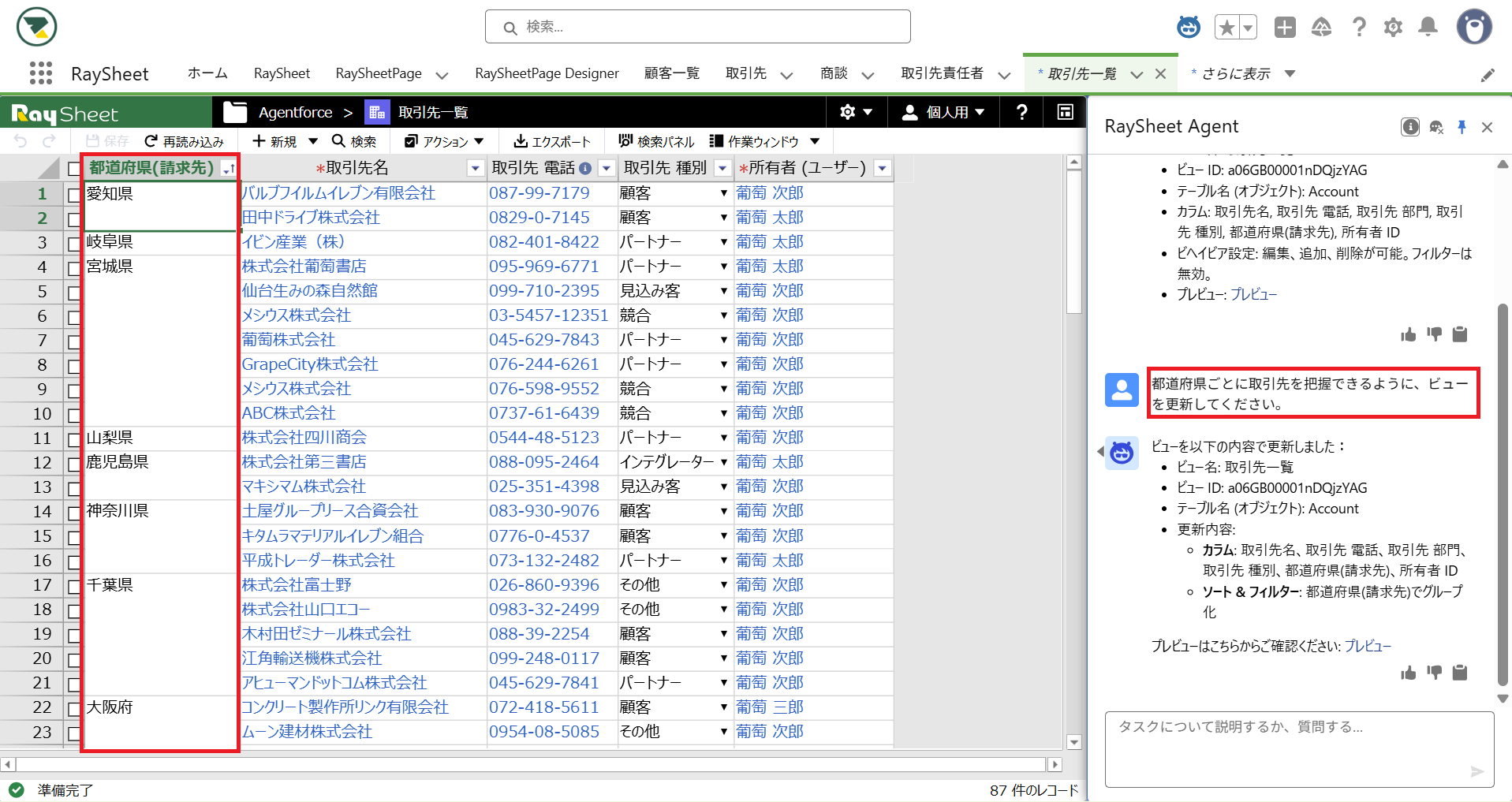Click the エクスポート button
The image size is (1512, 802).
(x=552, y=141)
